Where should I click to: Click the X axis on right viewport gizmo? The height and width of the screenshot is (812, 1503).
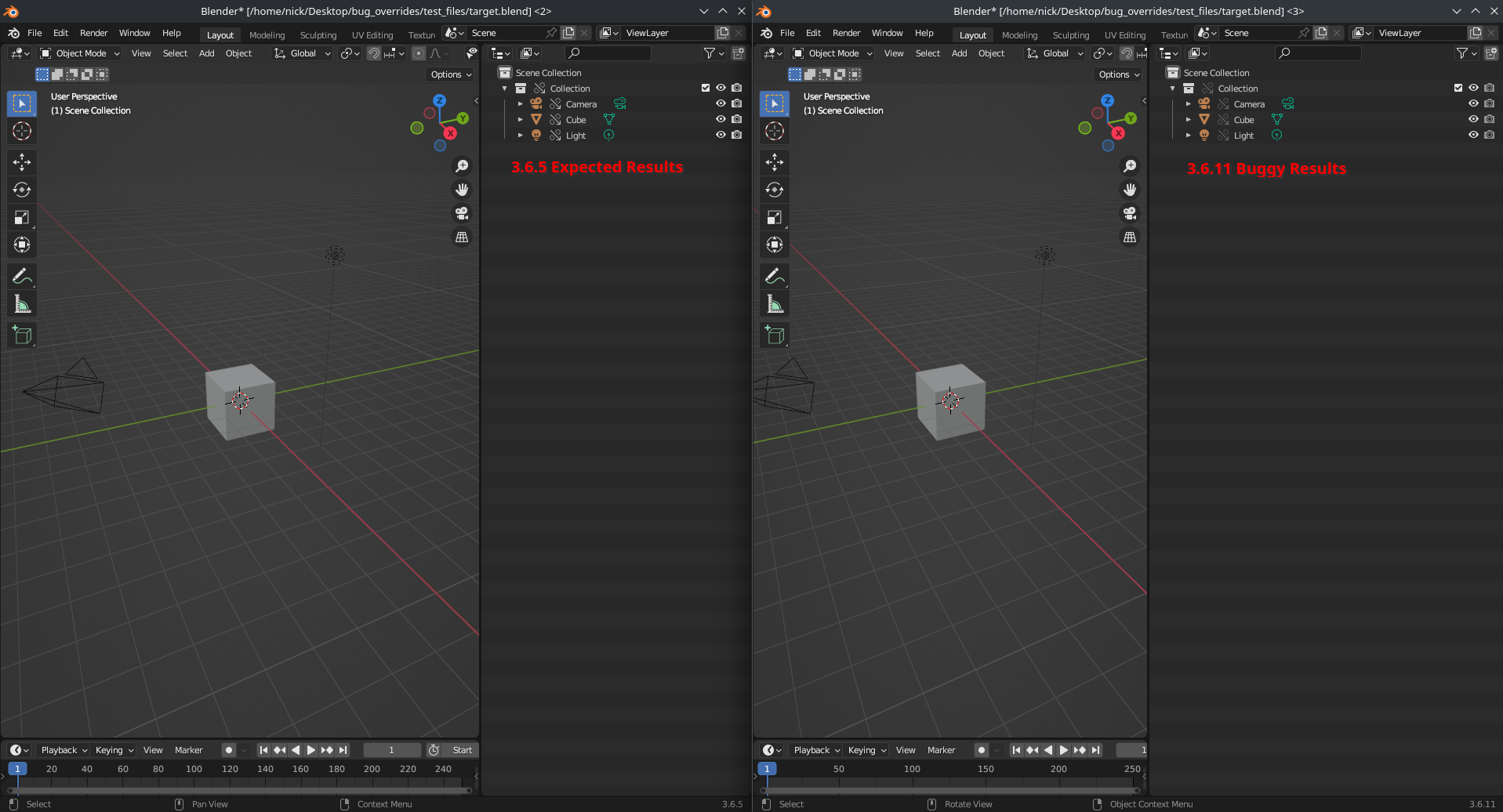click(1119, 133)
